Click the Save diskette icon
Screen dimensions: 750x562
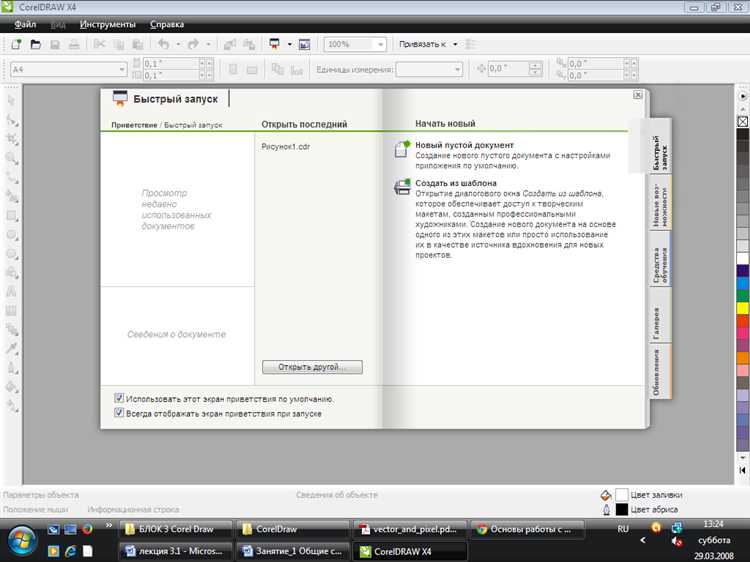click(55, 44)
